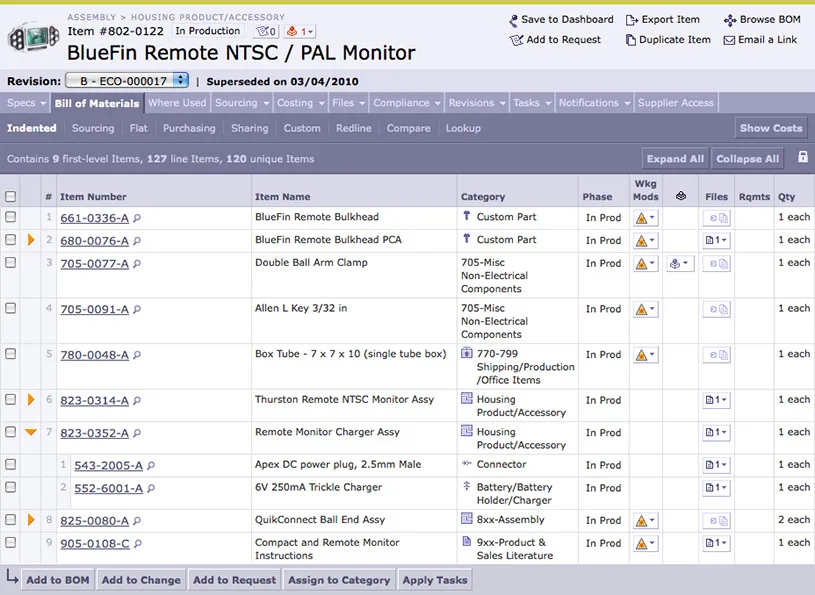Expand the Thurston Remote NTSC Monitor Assy

tap(32, 399)
